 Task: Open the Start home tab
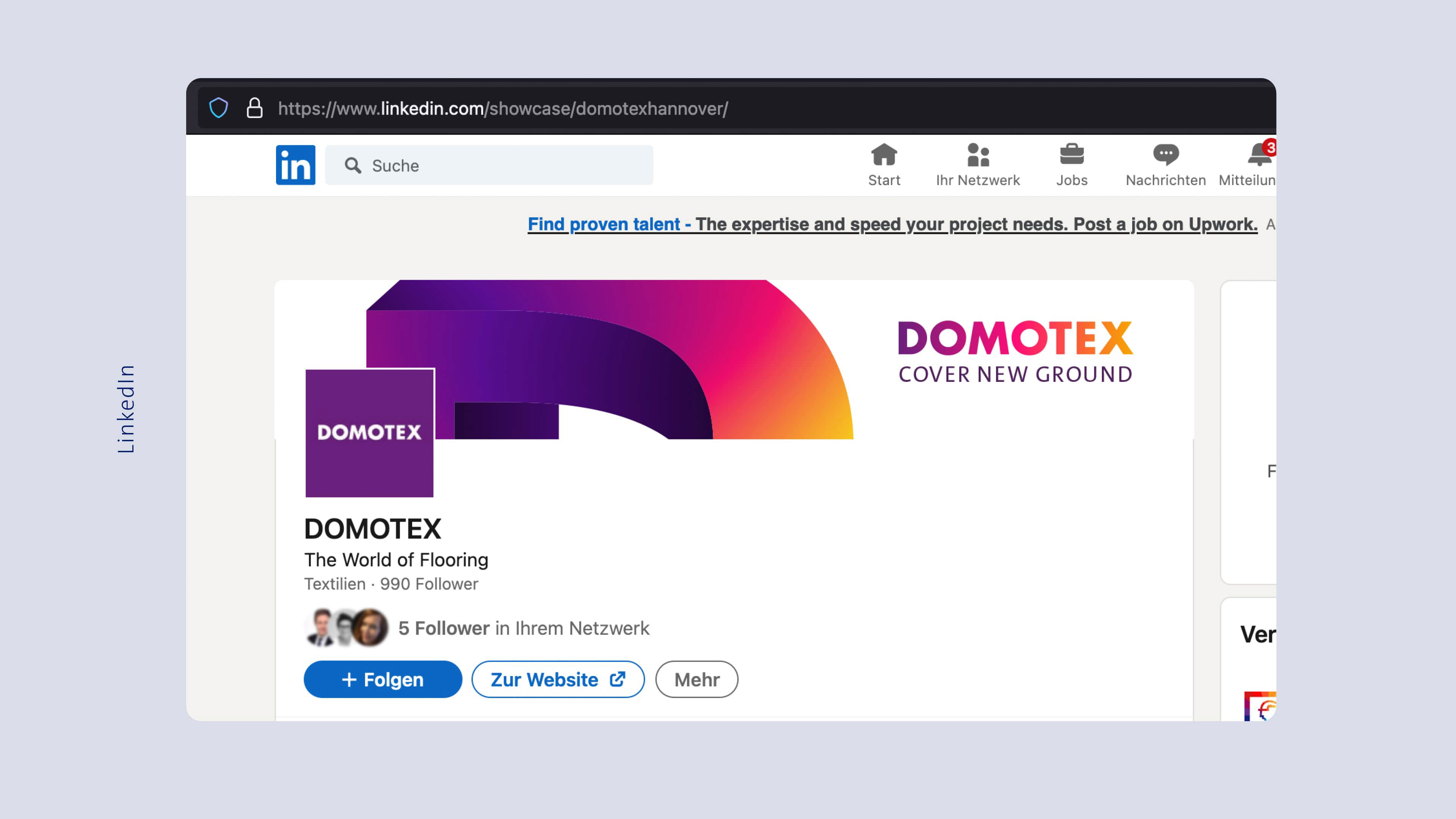(x=884, y=165)
